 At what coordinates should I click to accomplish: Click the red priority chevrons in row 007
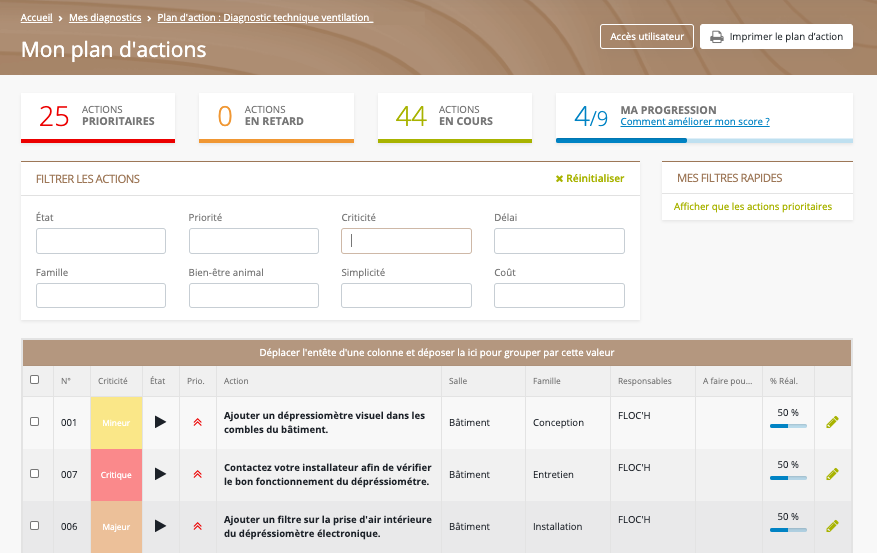pos(197,475)
